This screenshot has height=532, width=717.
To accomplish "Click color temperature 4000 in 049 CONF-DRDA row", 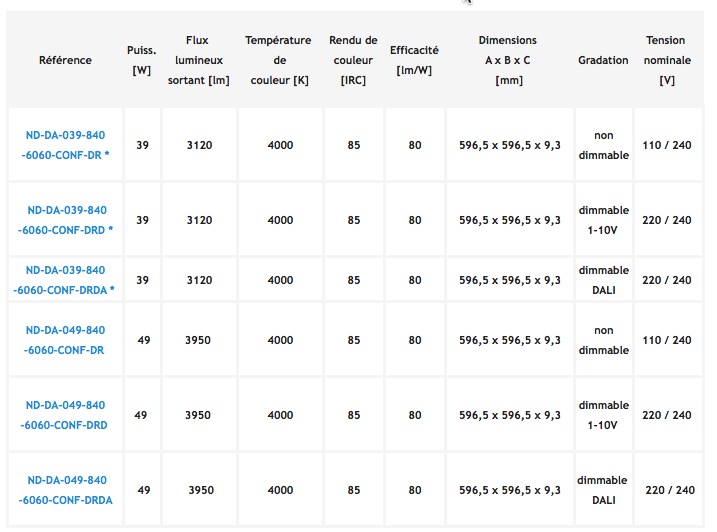I will [280, 490].
